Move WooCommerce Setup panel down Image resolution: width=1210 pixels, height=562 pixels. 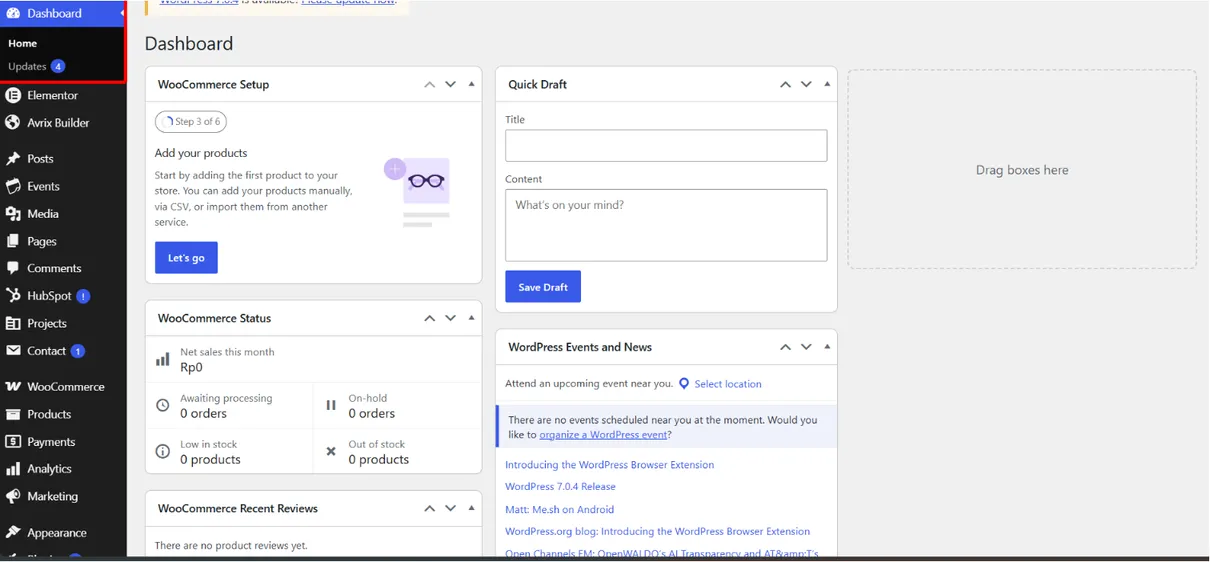tap(451, 84)
